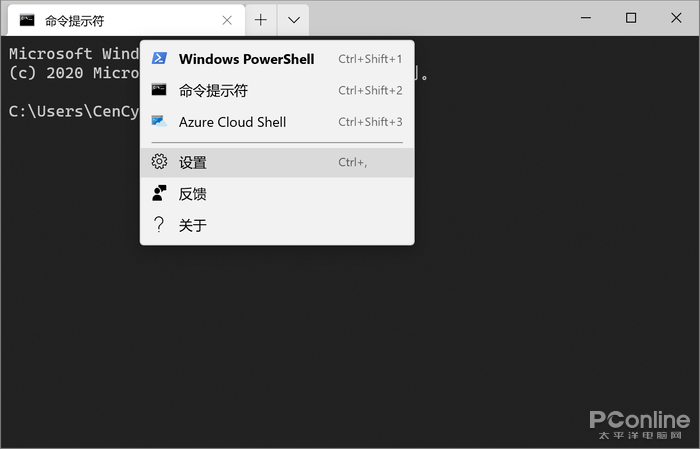This screenshot has width=700, height=449.
Task: Close the 命令提示符 tab
Action: click(x=227, y=20)
